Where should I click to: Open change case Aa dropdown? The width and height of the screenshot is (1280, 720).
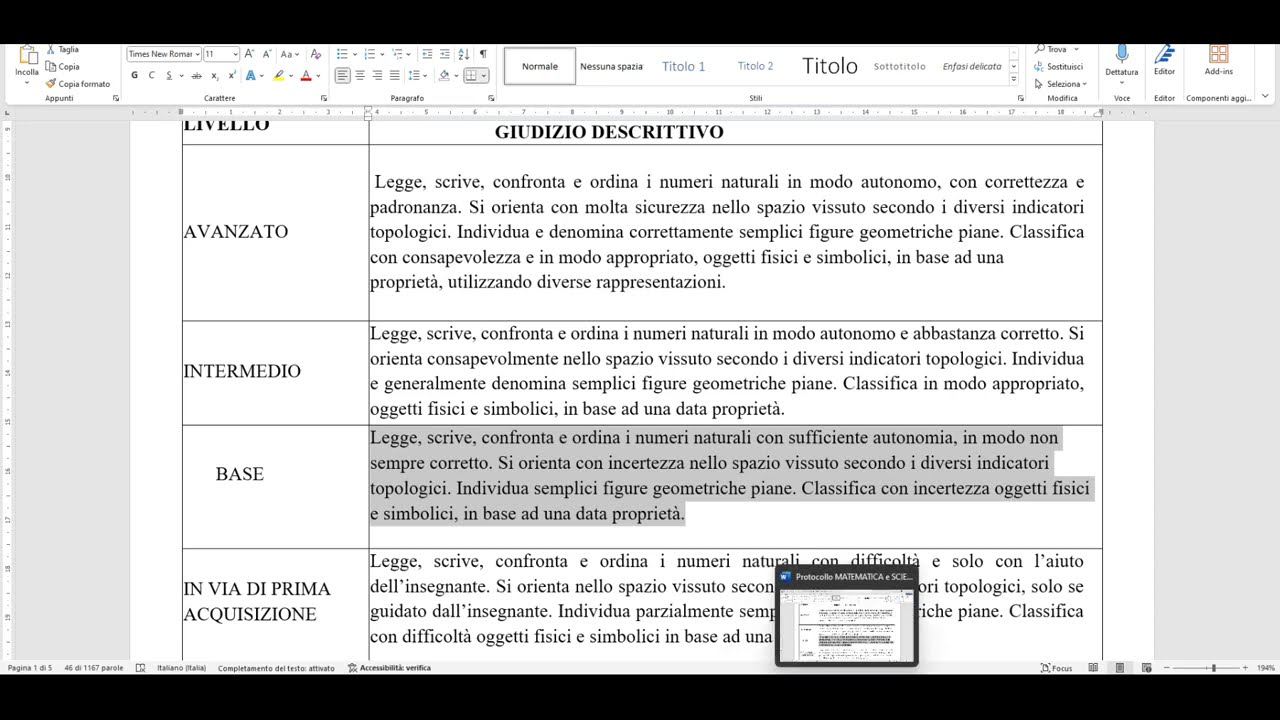click(290, 54)
